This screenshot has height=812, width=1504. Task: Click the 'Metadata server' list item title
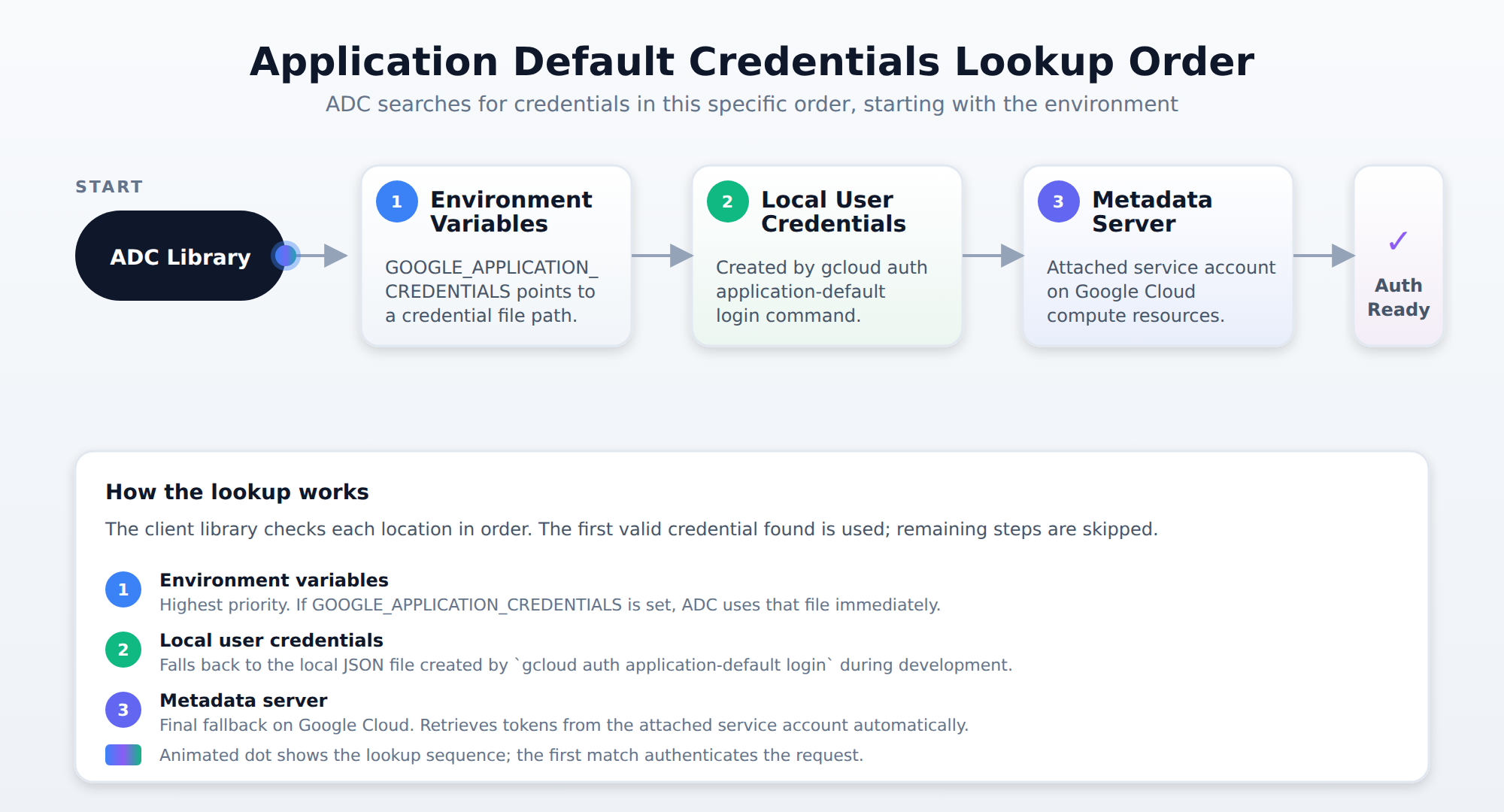pos(244,700)
